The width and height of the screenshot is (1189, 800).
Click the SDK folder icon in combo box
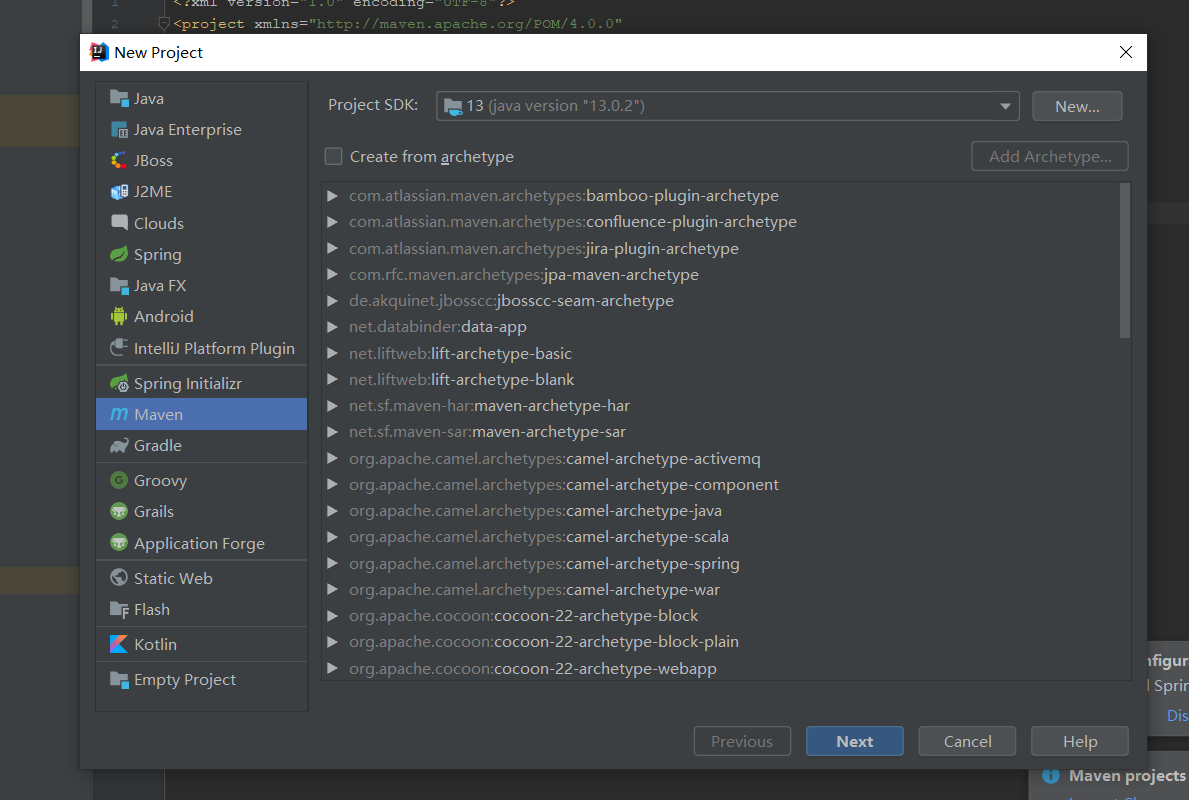coord(453,106)
